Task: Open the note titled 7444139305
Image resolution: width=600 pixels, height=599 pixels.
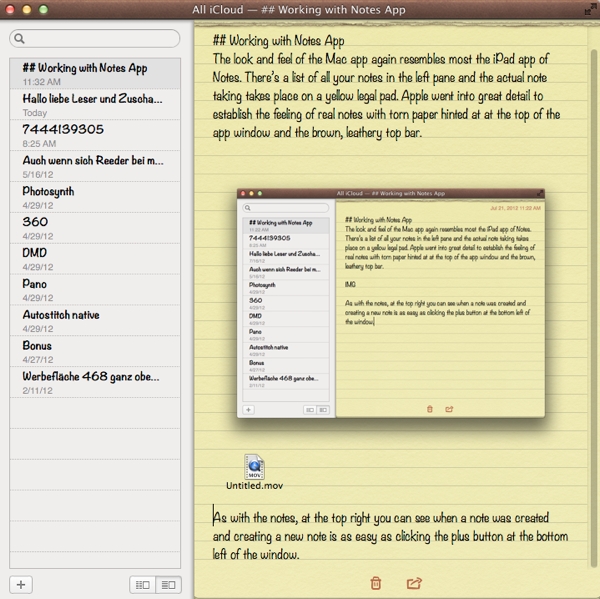Action: pos(95,135)
